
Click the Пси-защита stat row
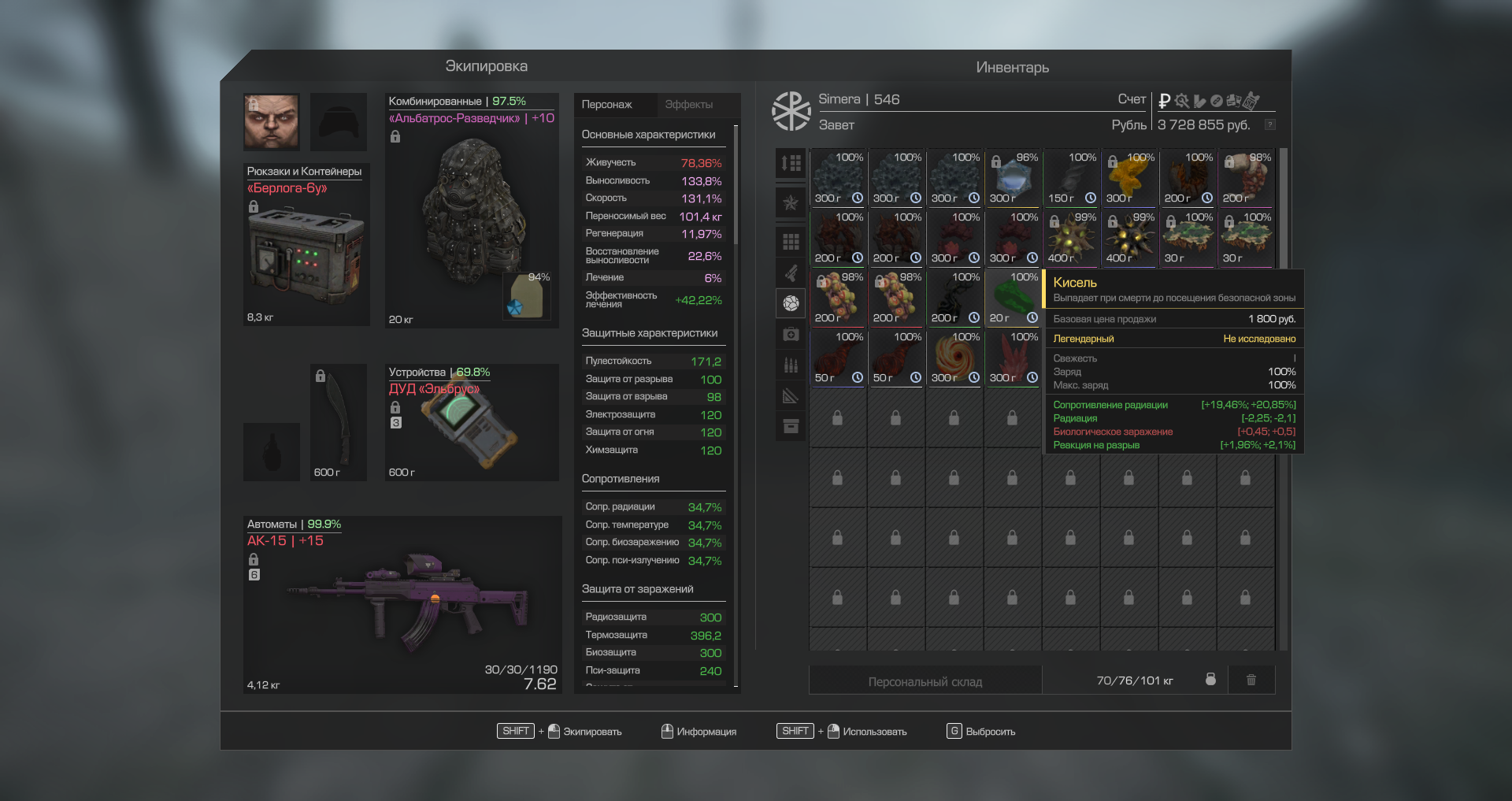[x=652, y=670]
